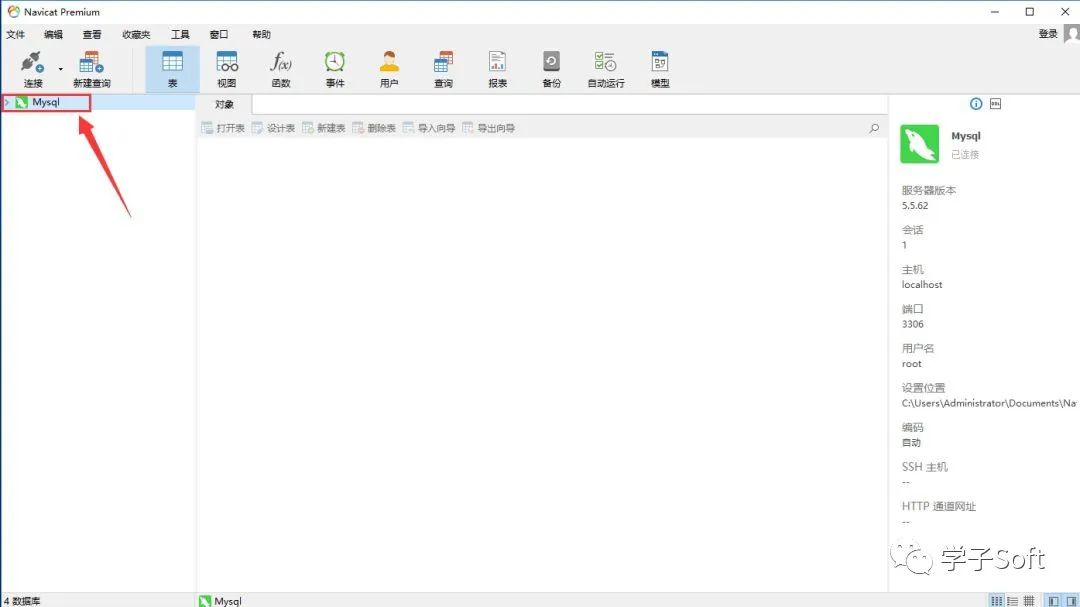Image resolution: width=1080 pixels, height=607 pixels.
Task: Switch object view to detail list mode
Action: coord(1028,600)
